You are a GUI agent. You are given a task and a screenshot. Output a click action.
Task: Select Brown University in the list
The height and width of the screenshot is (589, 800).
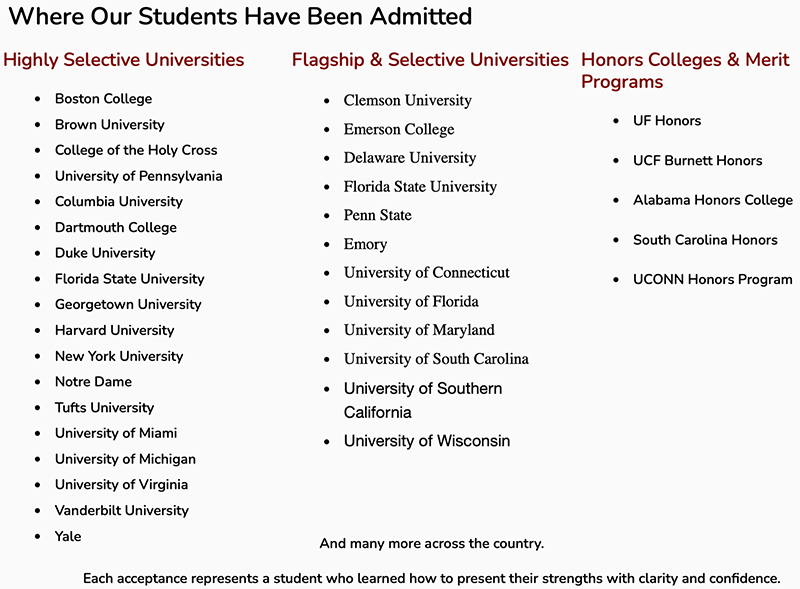109,125
